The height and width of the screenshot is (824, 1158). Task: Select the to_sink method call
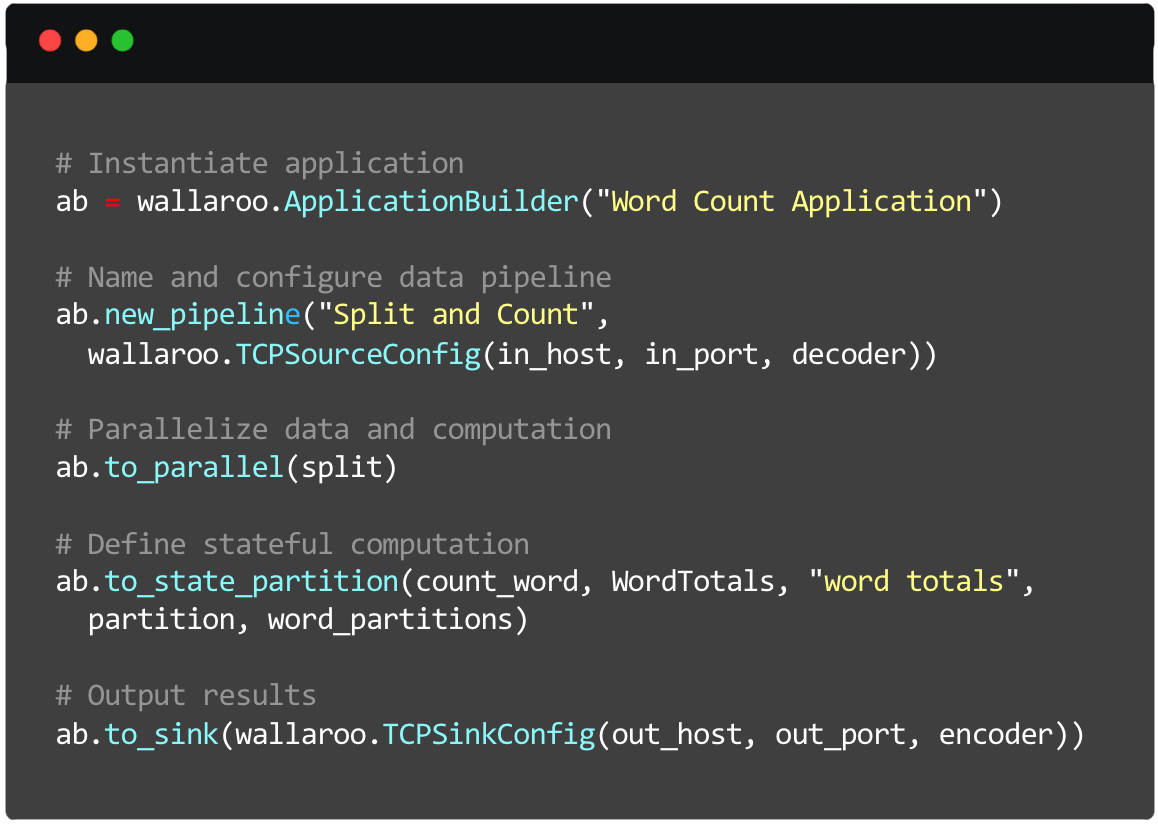(x=162, y=735)
